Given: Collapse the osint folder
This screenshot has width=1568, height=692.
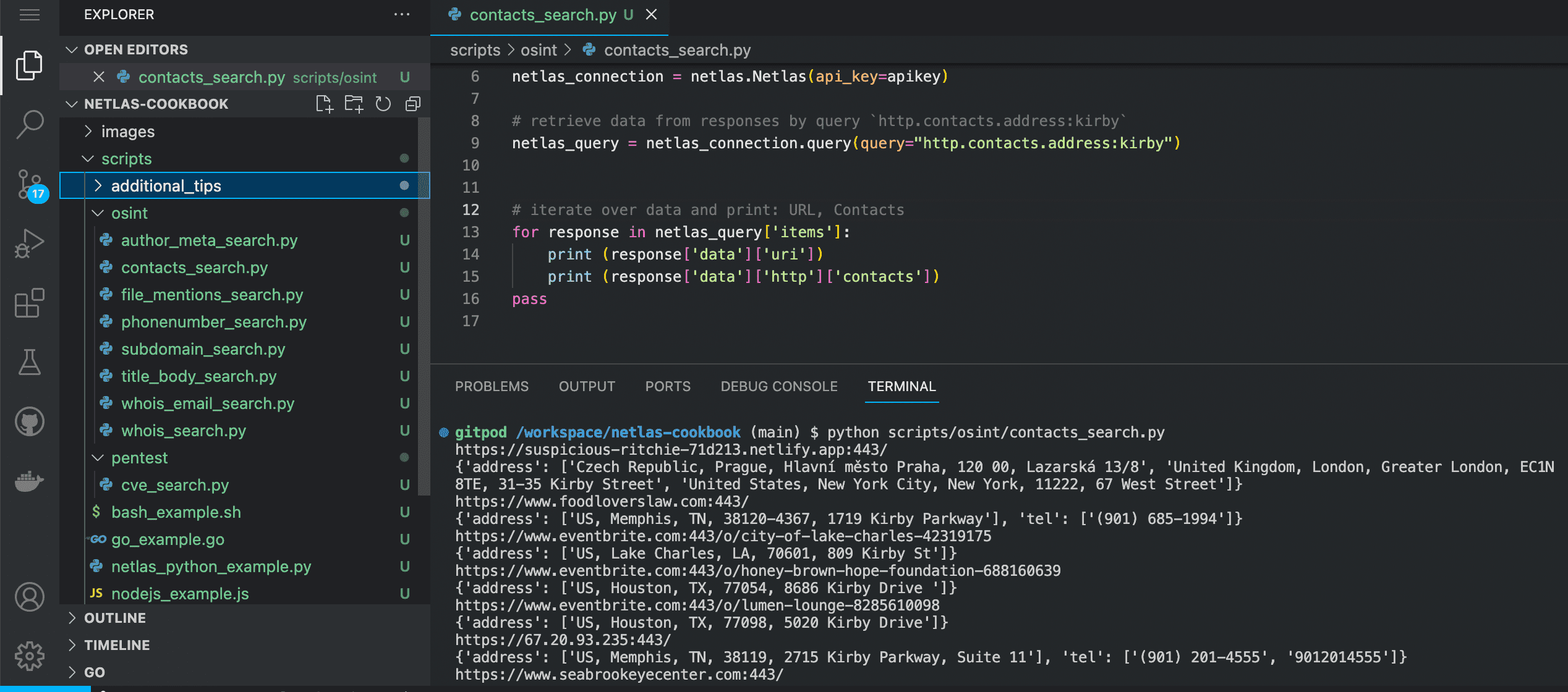Looking at the screenshot, I should pos(129,213).
